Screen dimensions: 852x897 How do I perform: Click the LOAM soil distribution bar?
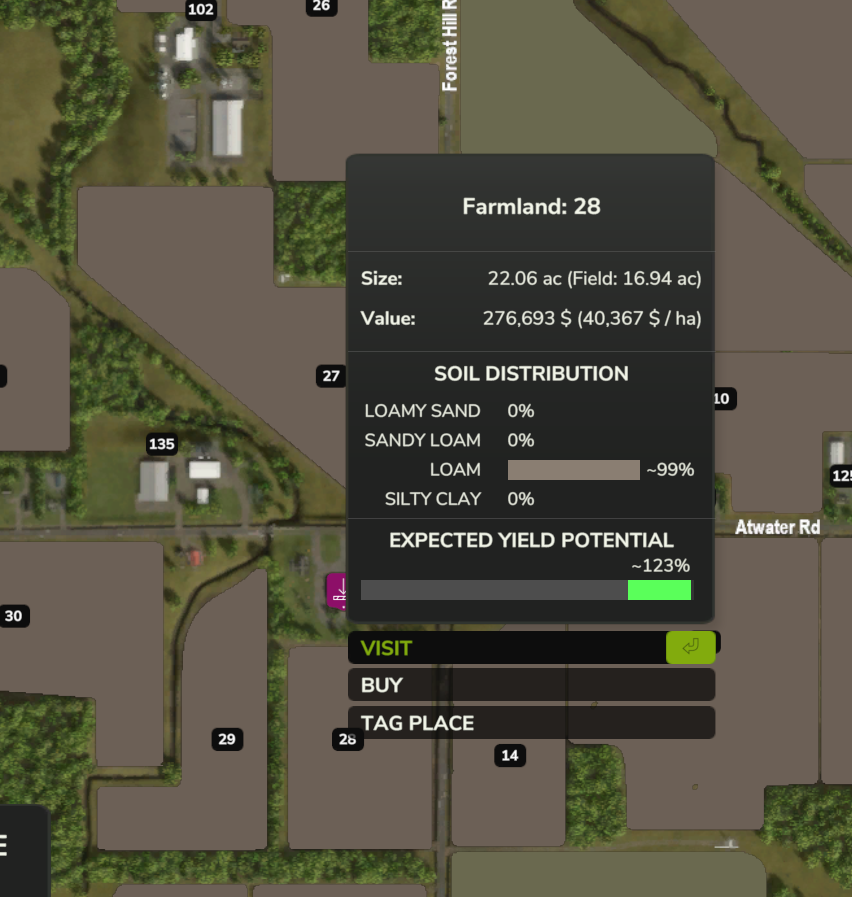pos(574,470)
